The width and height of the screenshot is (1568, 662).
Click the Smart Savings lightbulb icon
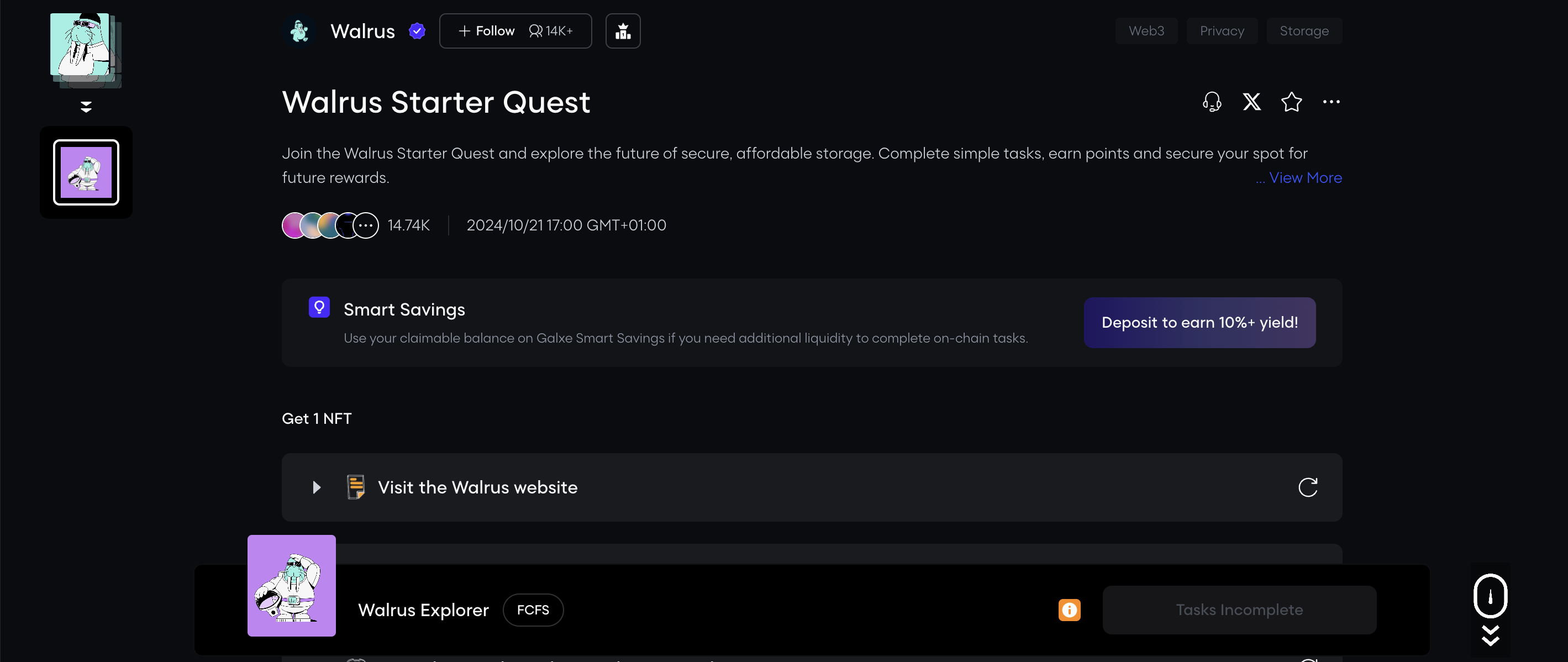click(x=319, y=308)
